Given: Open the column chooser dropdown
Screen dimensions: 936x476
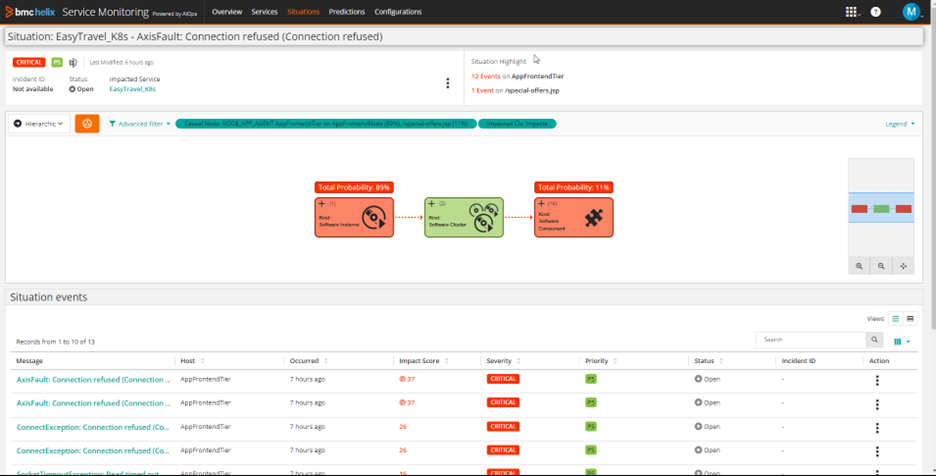Looking at the screenshot, I should (x=901, y=342).
